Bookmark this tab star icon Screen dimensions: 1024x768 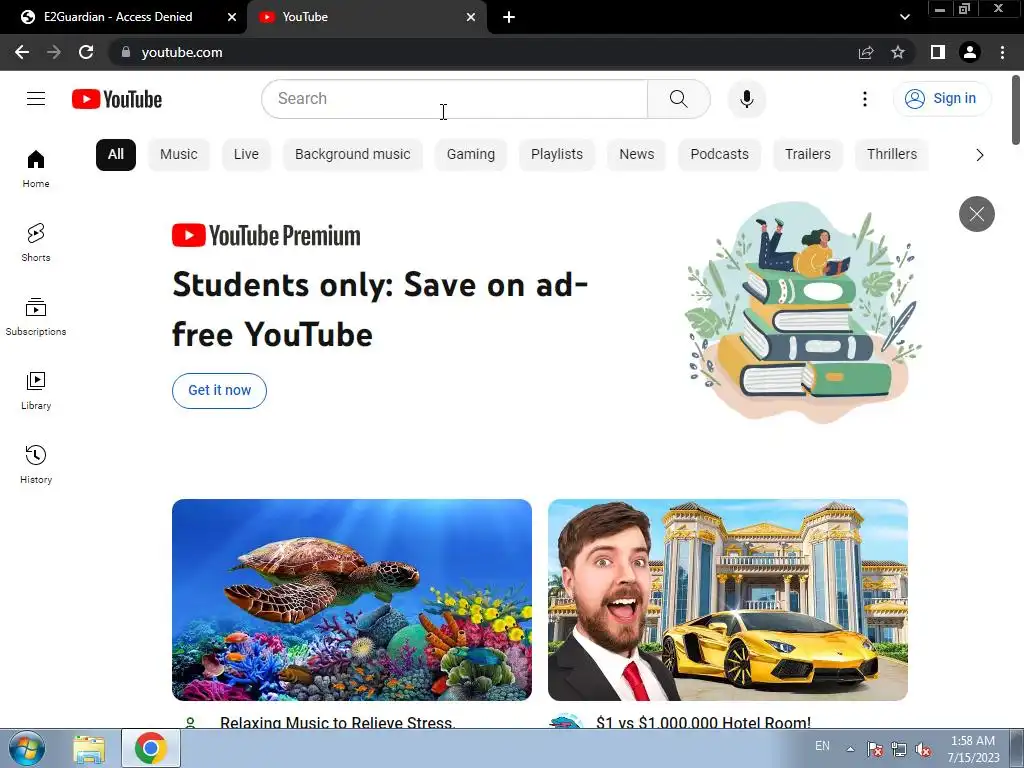click(x=898, y=52)
